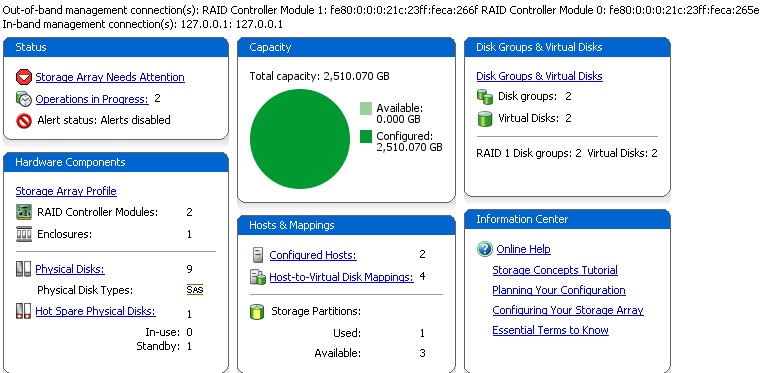
Task: Open Essential Terms to Know link
Action: pos(550,330)
